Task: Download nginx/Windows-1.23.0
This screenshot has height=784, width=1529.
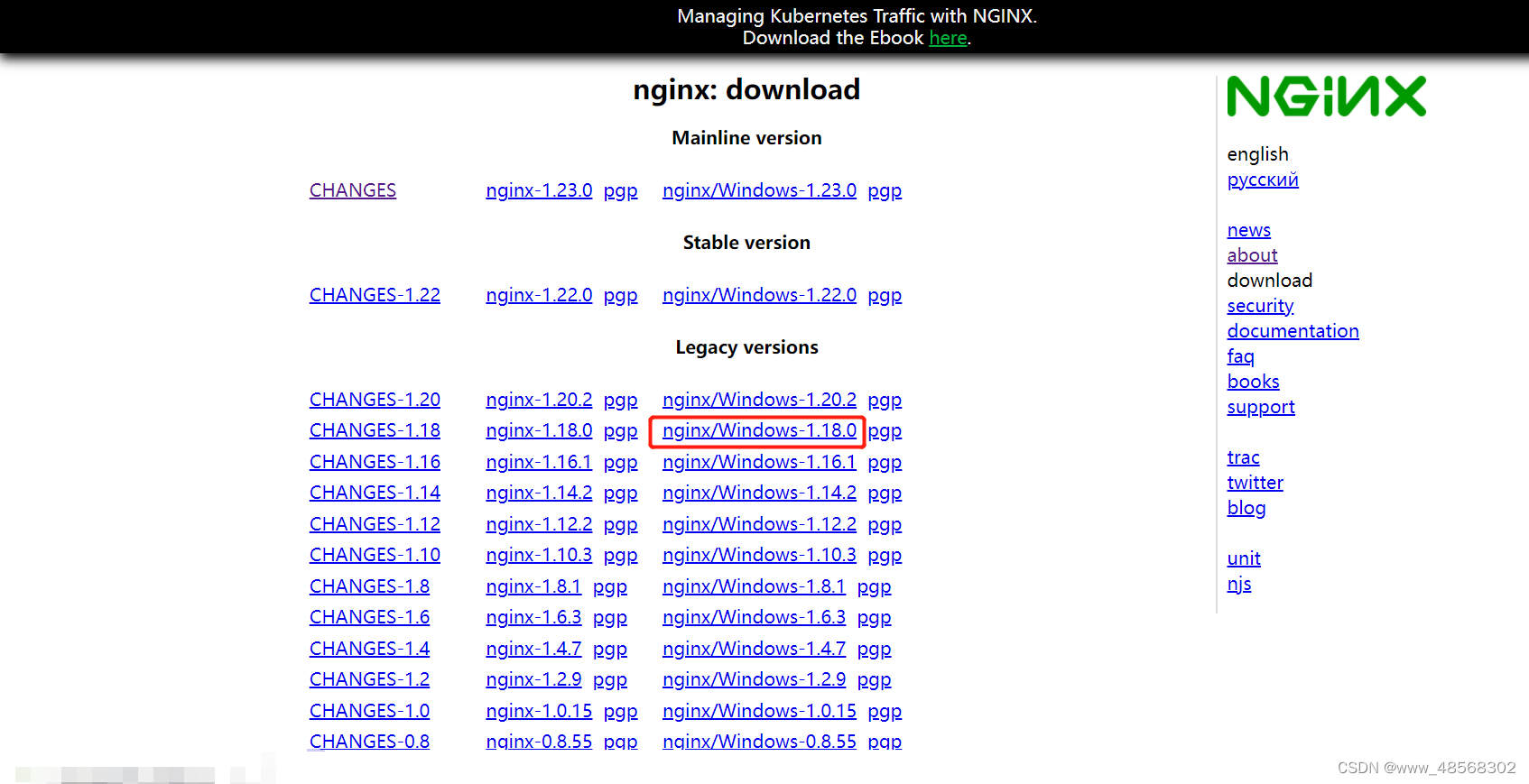Action: click(759, 190)
